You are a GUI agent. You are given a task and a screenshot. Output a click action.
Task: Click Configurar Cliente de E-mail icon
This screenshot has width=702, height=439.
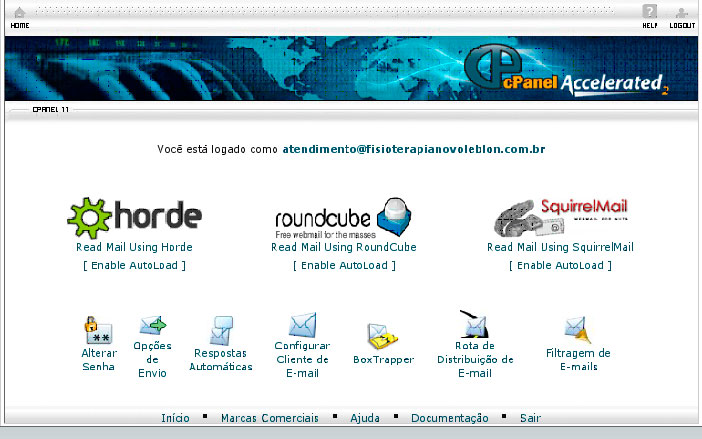[302, 326]
